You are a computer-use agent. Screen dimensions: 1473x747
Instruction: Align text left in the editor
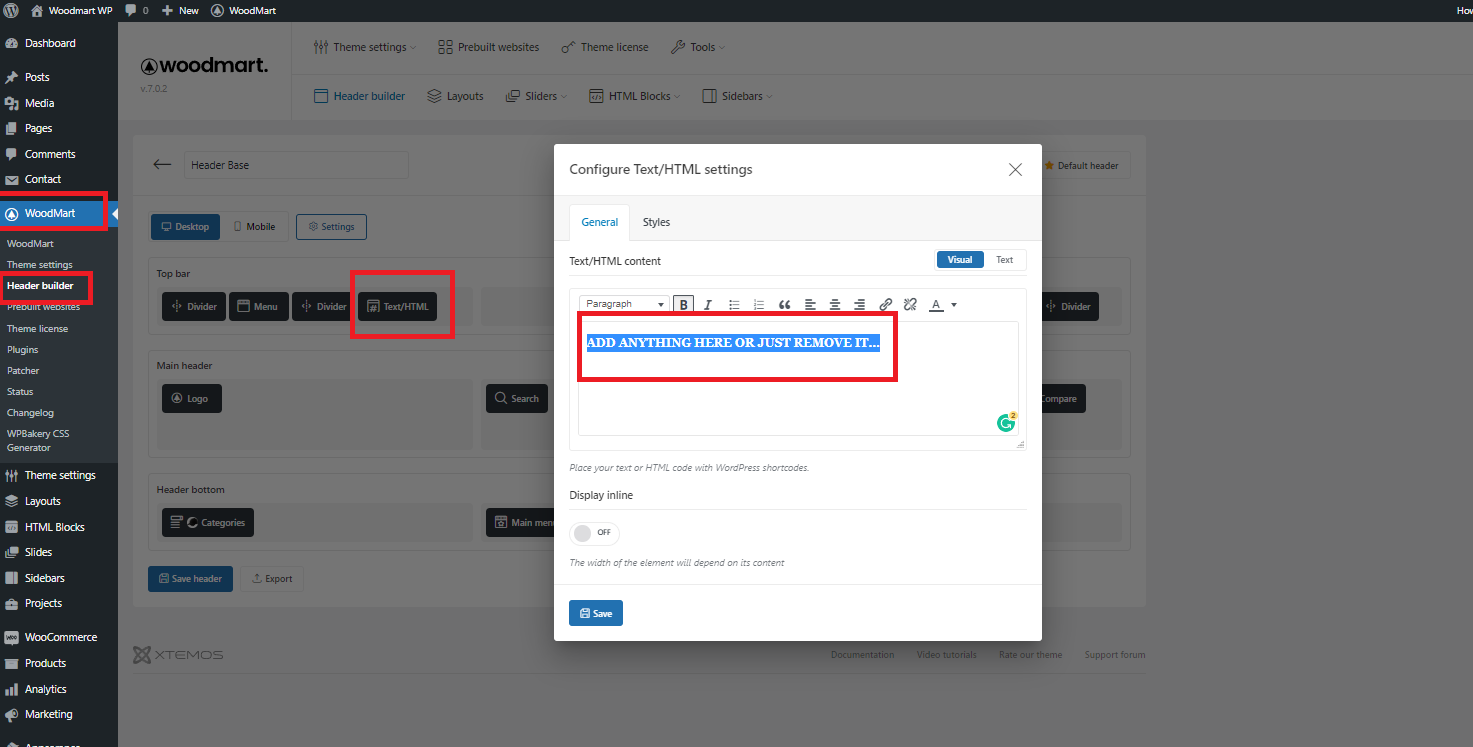(810, 305)
